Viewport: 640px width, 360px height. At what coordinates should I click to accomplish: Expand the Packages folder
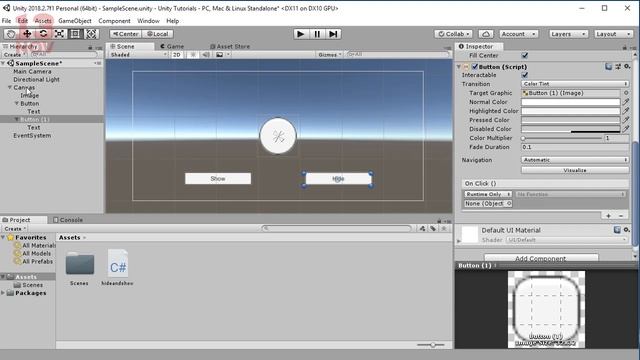tap(3, 293)
